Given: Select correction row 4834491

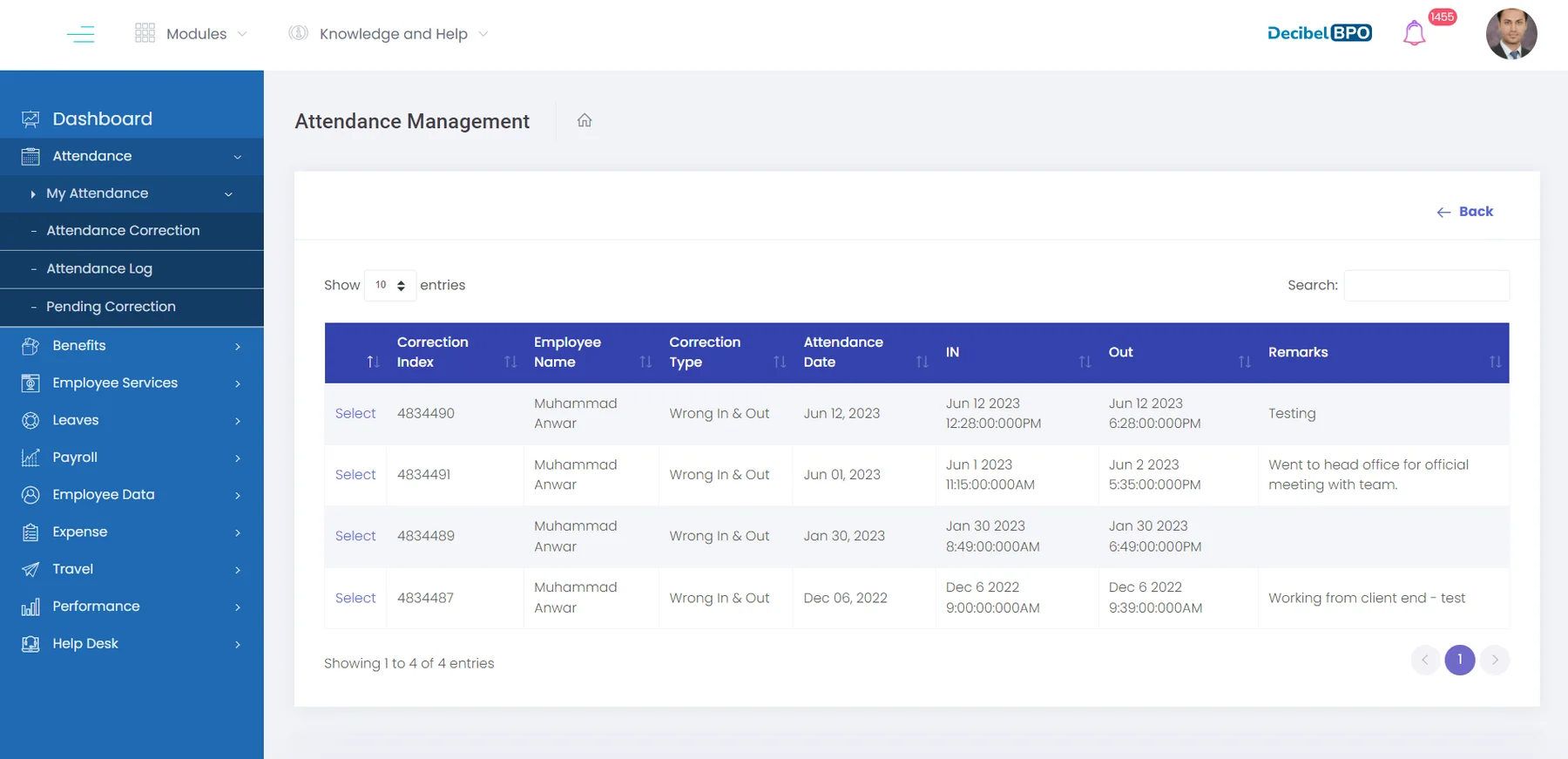Looking at the screenshot, I should (355, 475).
